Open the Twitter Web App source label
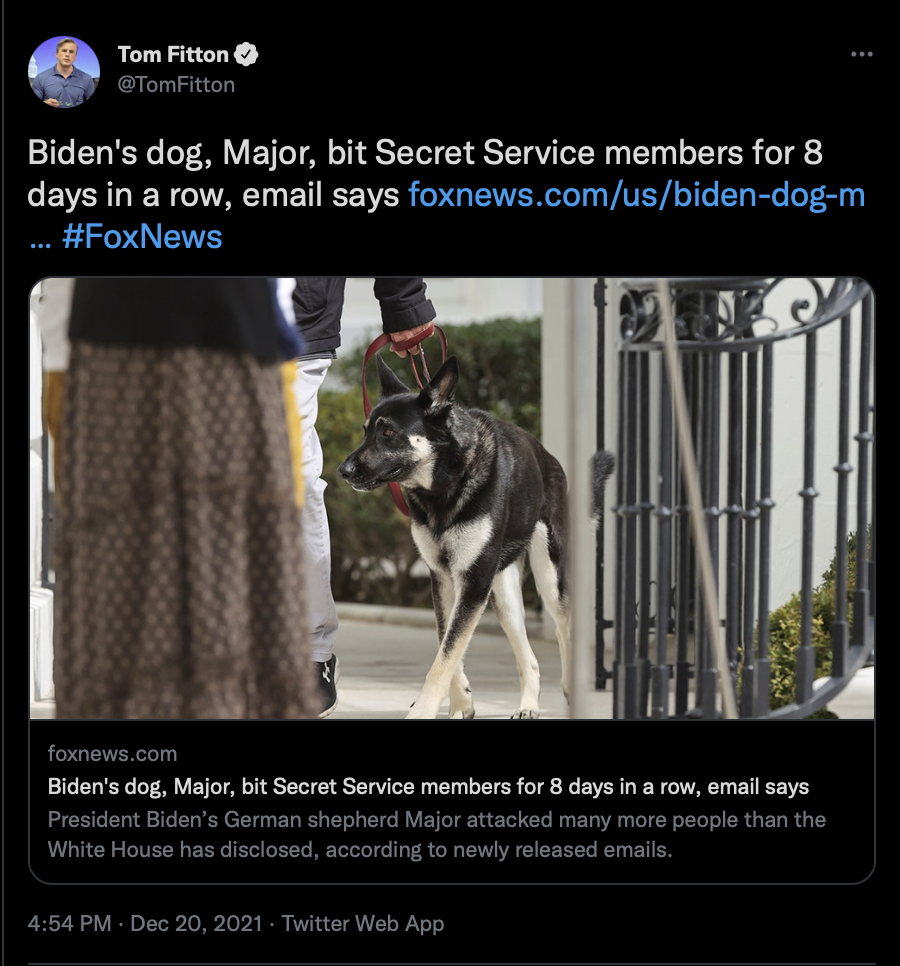Viewport: 900px width, 966px height. tap(363, 923)
